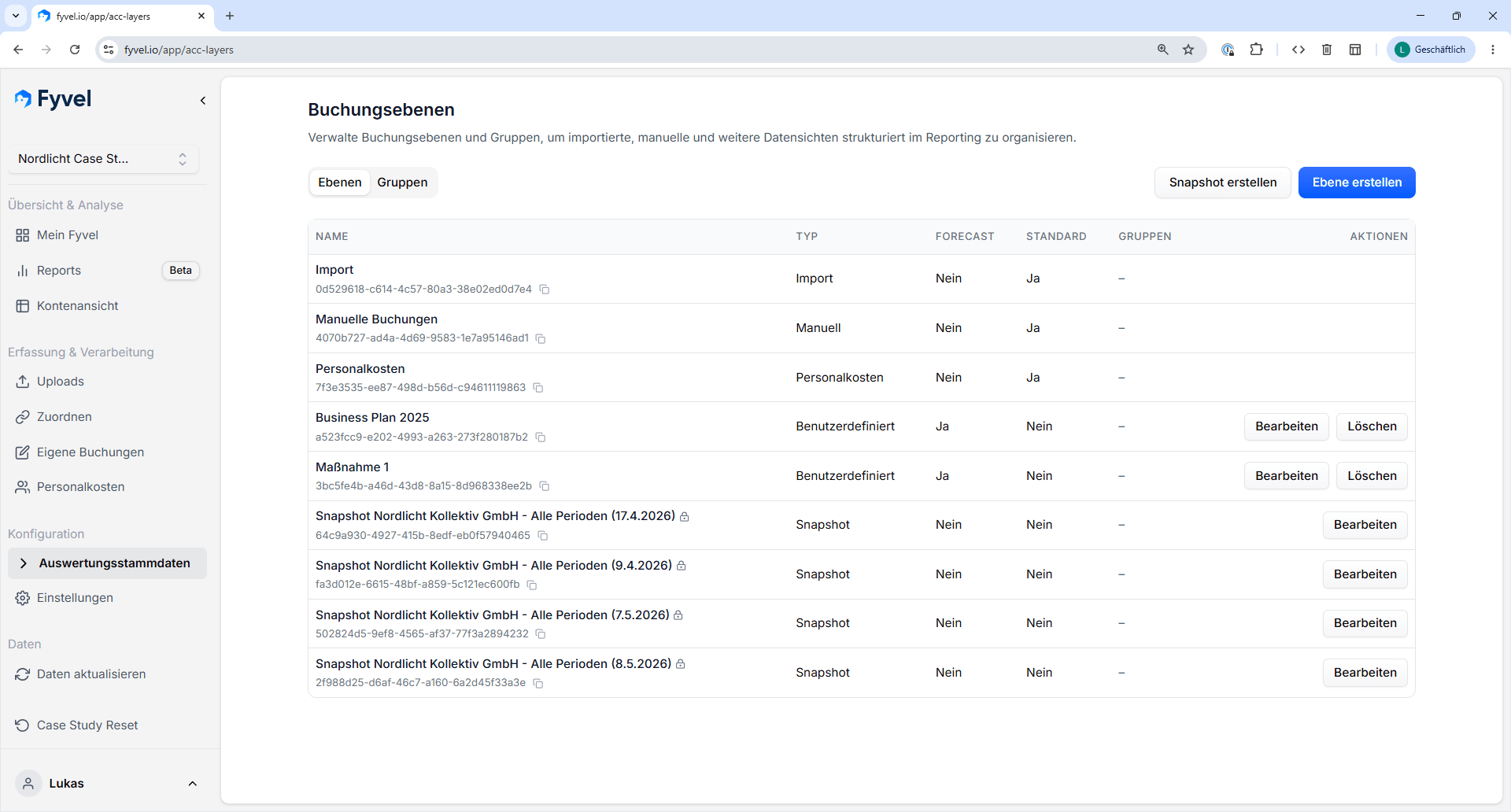Bookmark this page with the star icon

click(x=1188, y=50)
